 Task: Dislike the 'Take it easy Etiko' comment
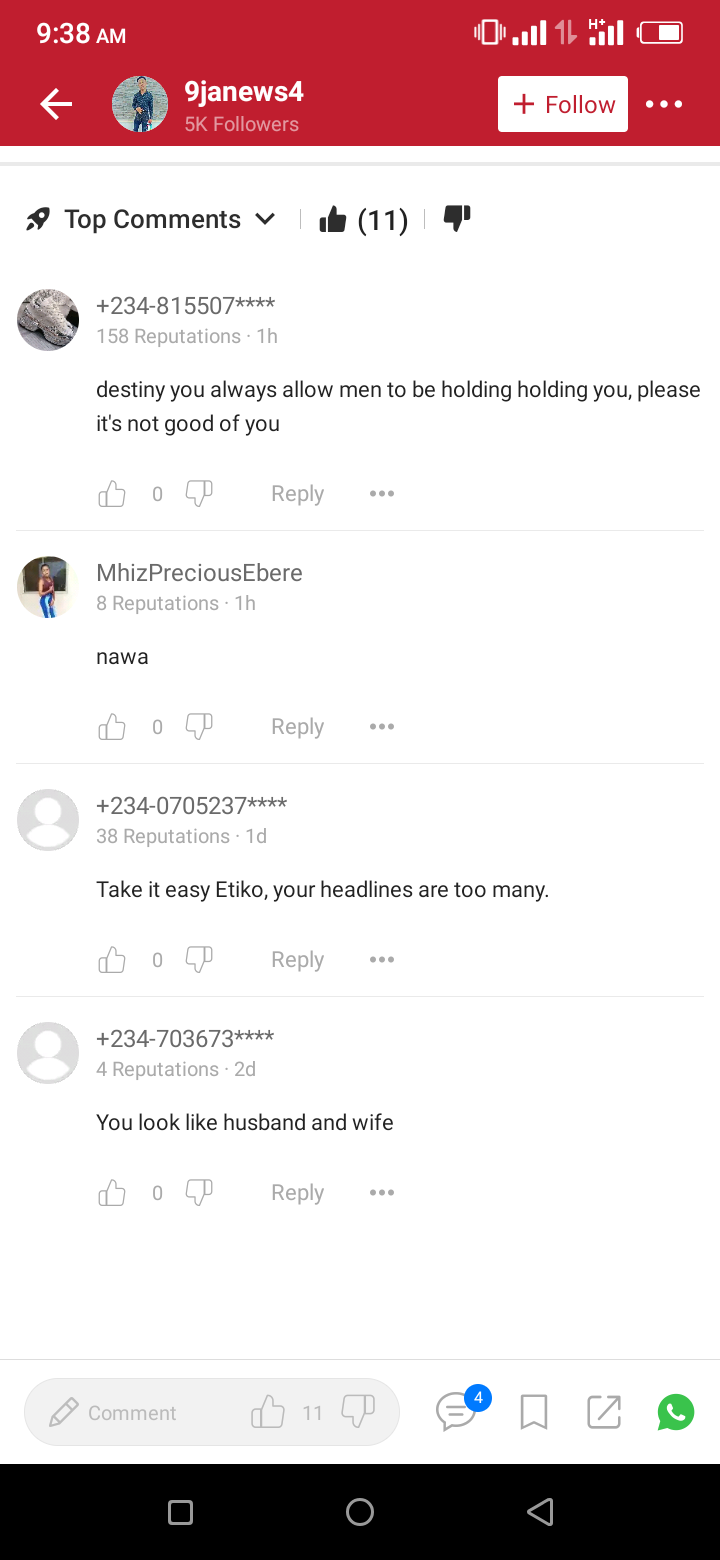[x=199, y=959]
